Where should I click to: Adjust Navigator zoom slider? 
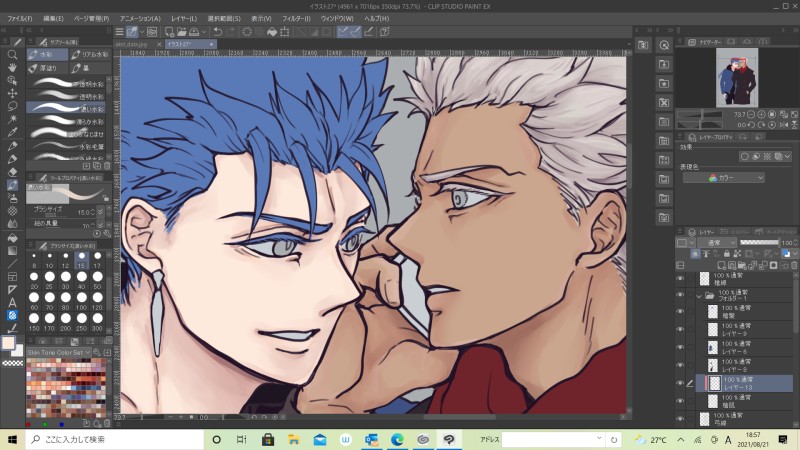(x=701, y=114)
